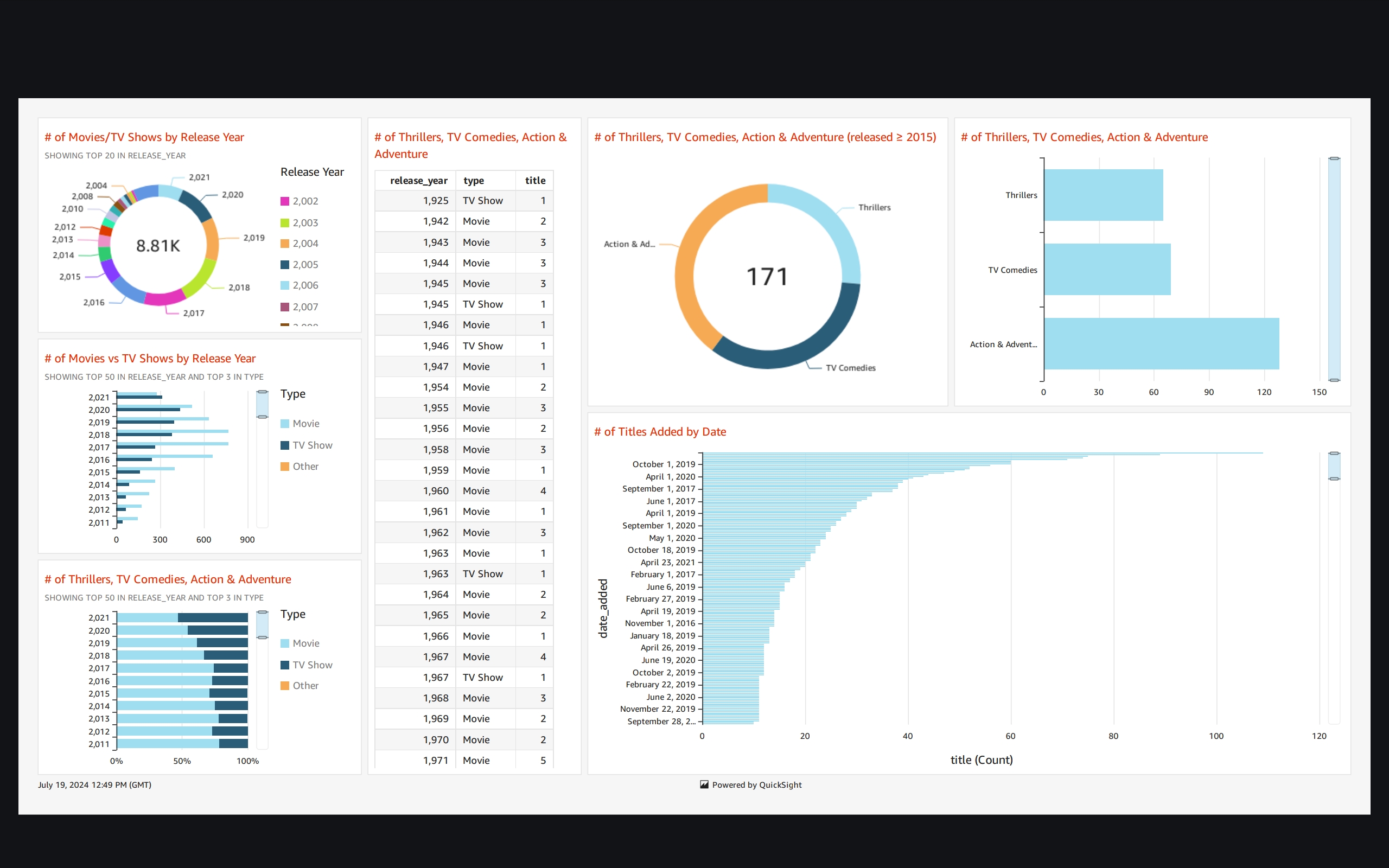Select Other legend entry in stacked percentage chart

299,685
